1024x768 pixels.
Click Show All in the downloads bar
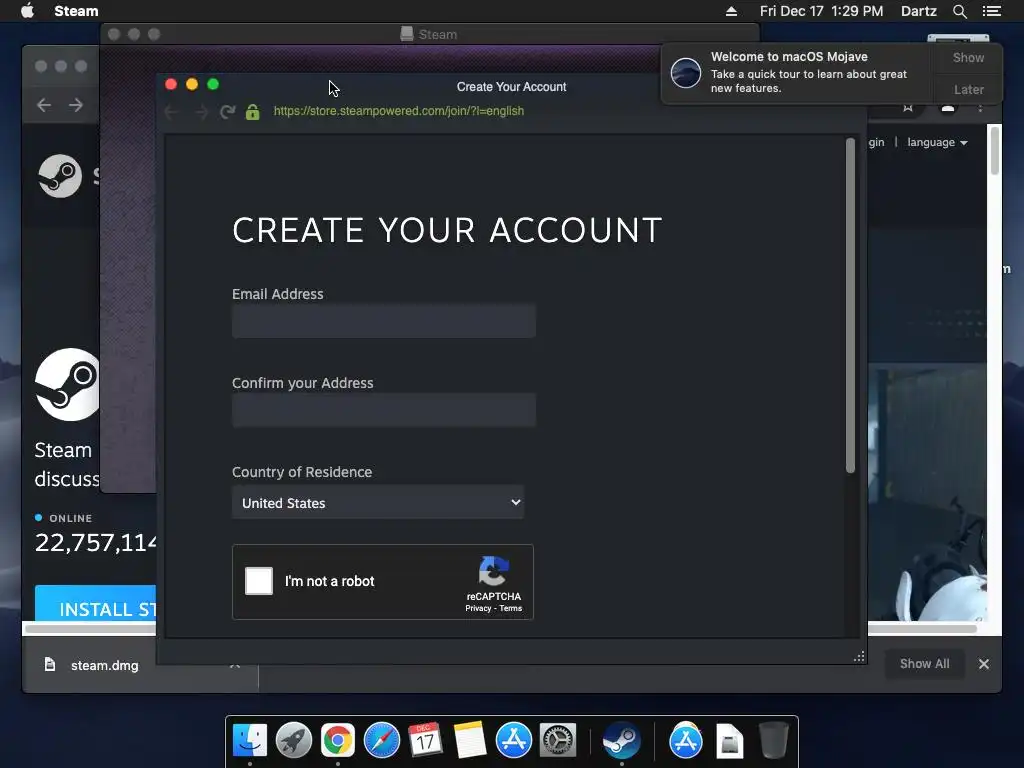pyautogui.click(x=924, y=664)
